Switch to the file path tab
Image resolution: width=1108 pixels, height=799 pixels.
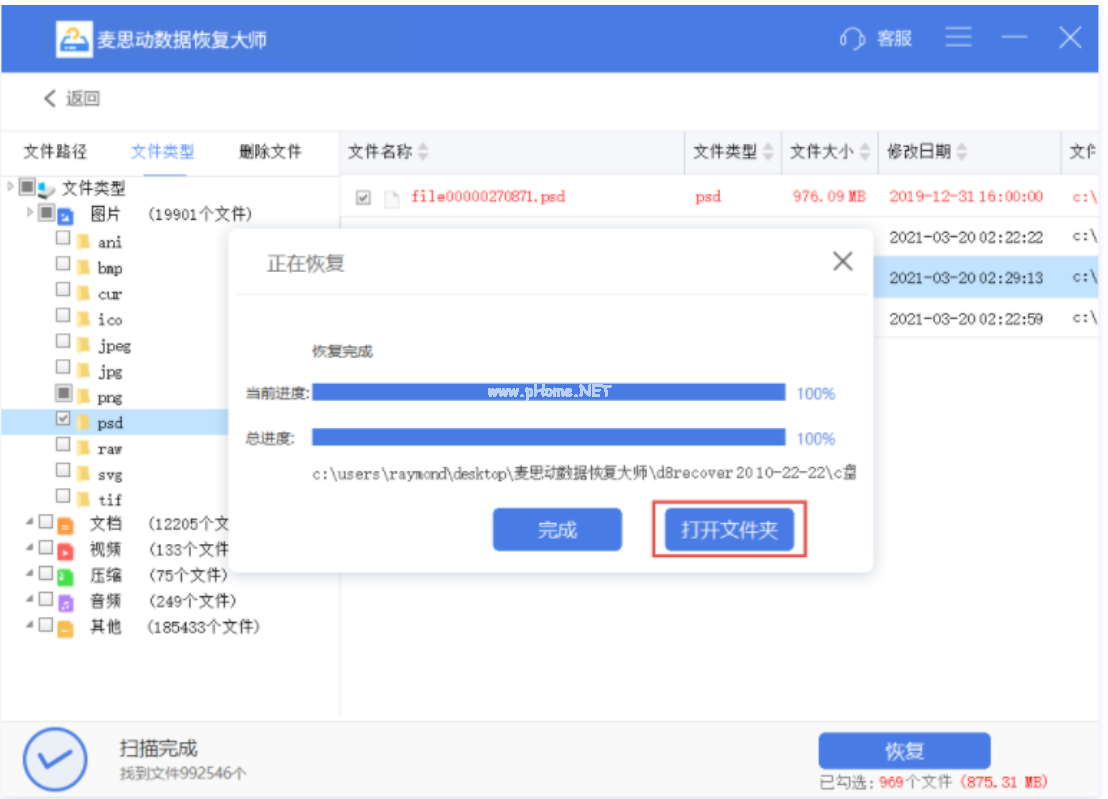tap(55, 152)
